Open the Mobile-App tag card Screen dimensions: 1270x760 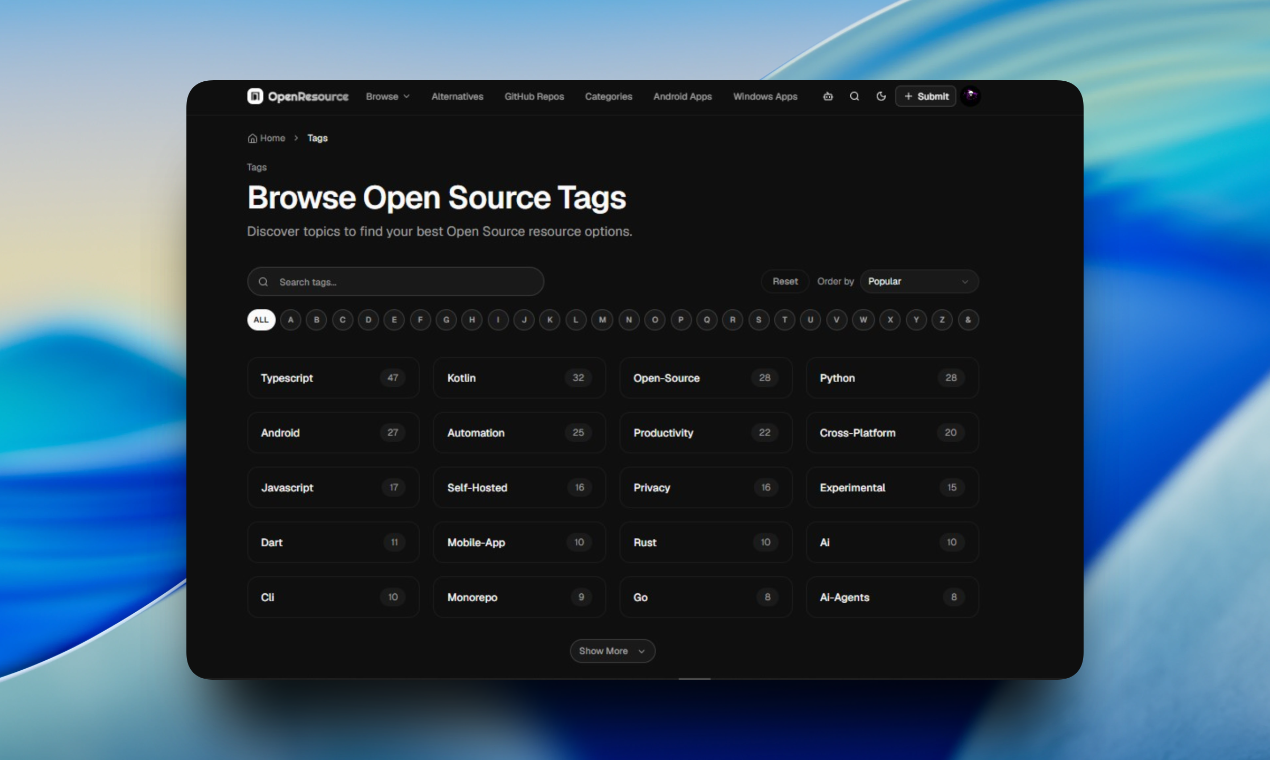(x=519, y=542)
